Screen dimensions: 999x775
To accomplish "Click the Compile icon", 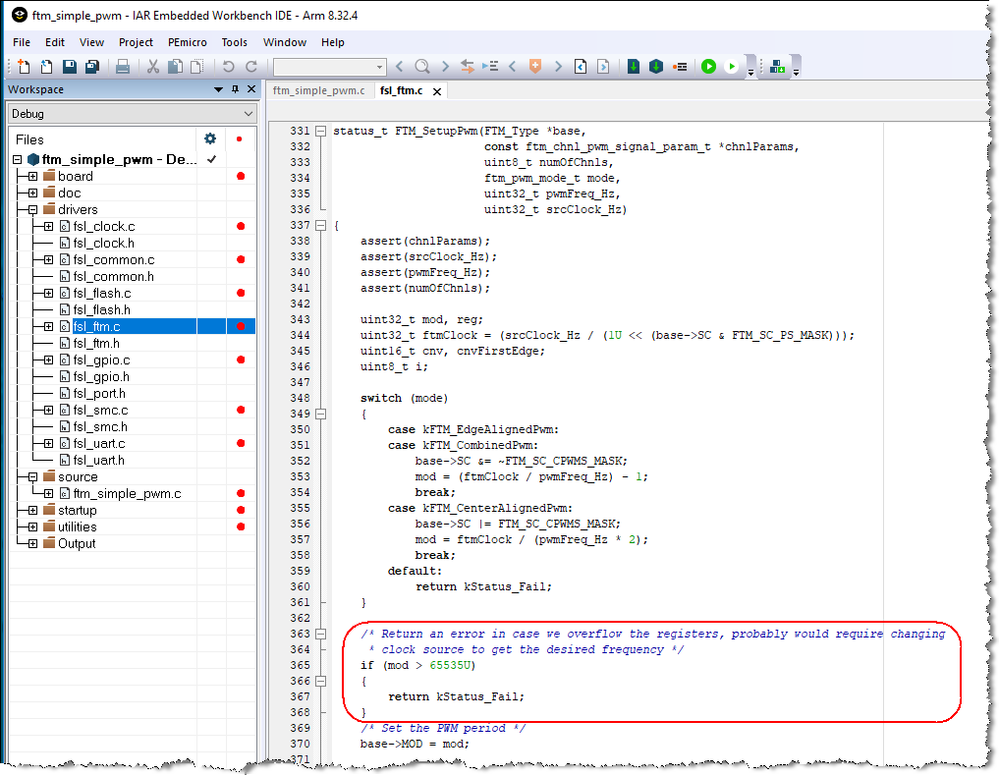I will [x=633, y=66].
